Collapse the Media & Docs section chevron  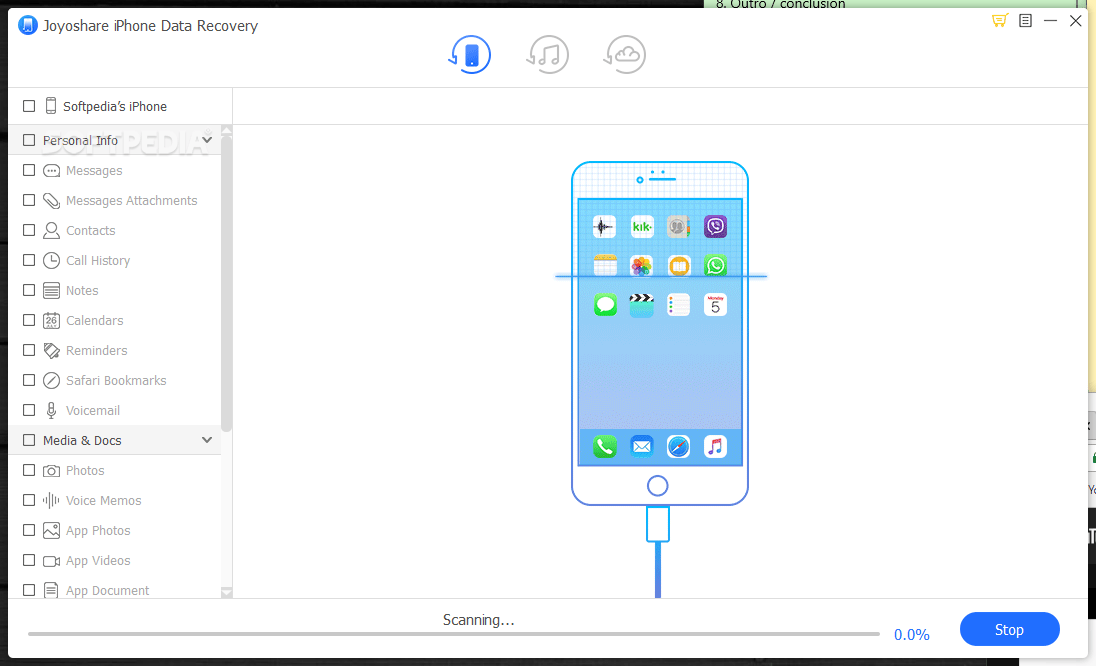(x=207, y=440)
